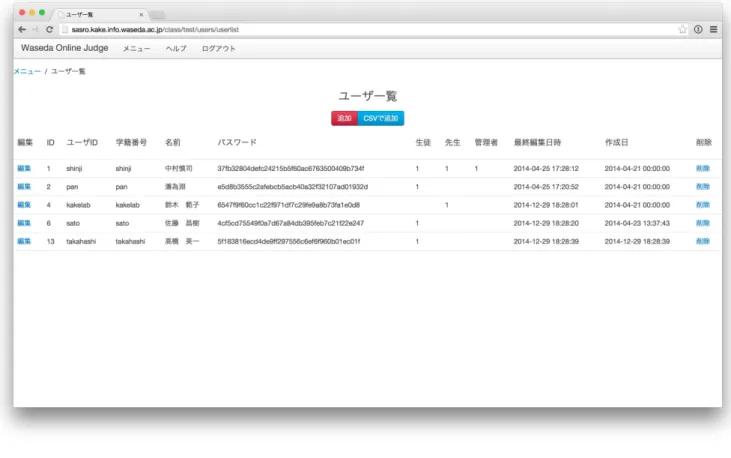Click 削除 link for user pan

click(x=703, y=187)
